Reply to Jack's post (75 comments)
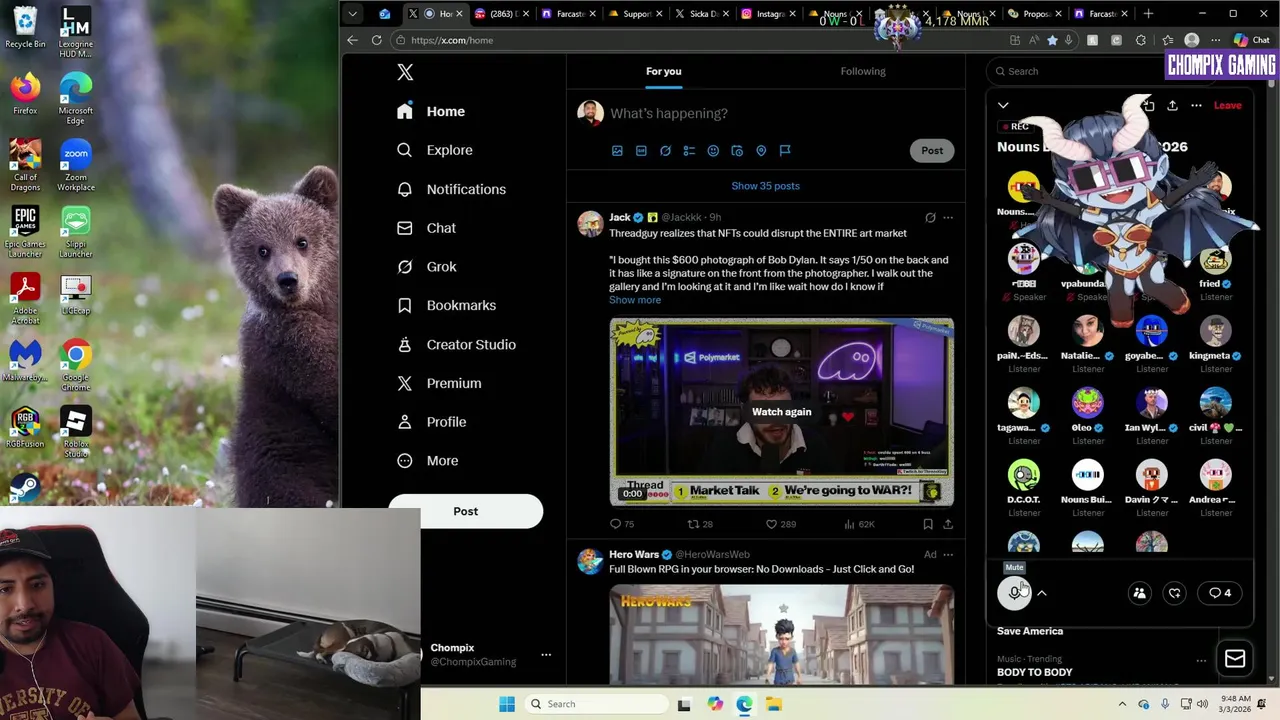Screen dimensions: 1280x720 622,524
